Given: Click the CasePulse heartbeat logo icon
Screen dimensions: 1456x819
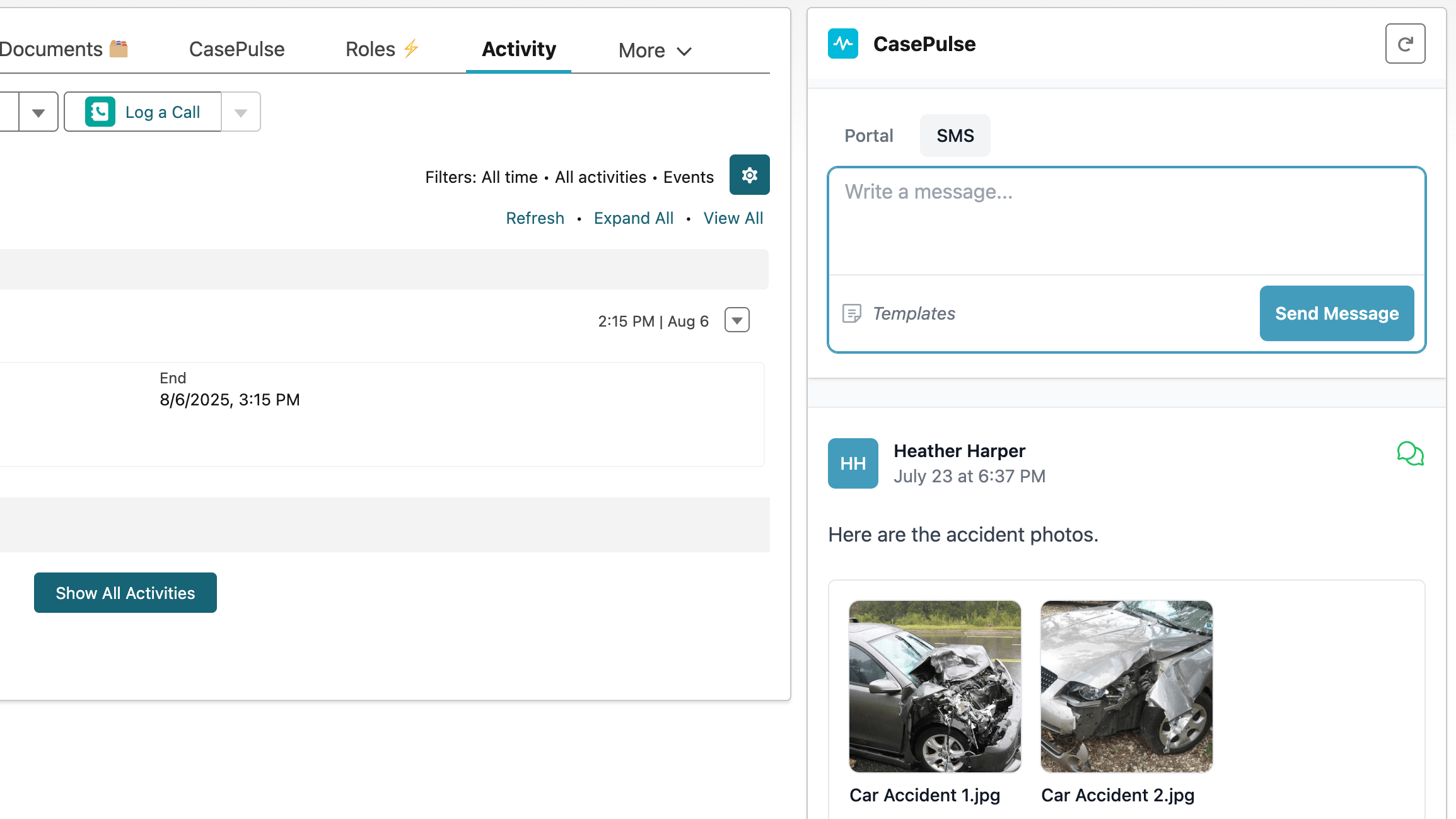Looking at the screenshot, I should click(x=843, y=44).
